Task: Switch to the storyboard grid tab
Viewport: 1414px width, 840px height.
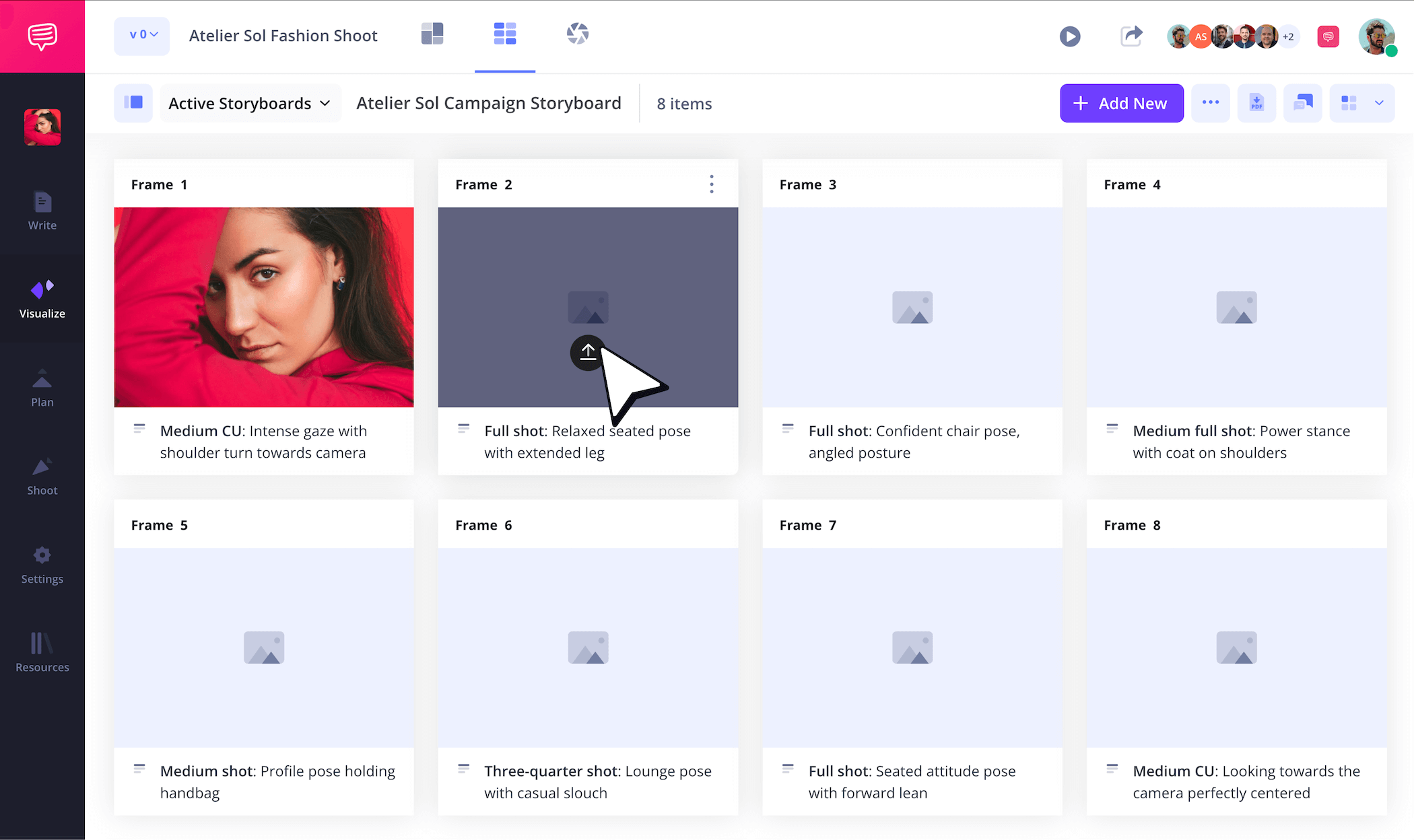Action: click(505, 33)
